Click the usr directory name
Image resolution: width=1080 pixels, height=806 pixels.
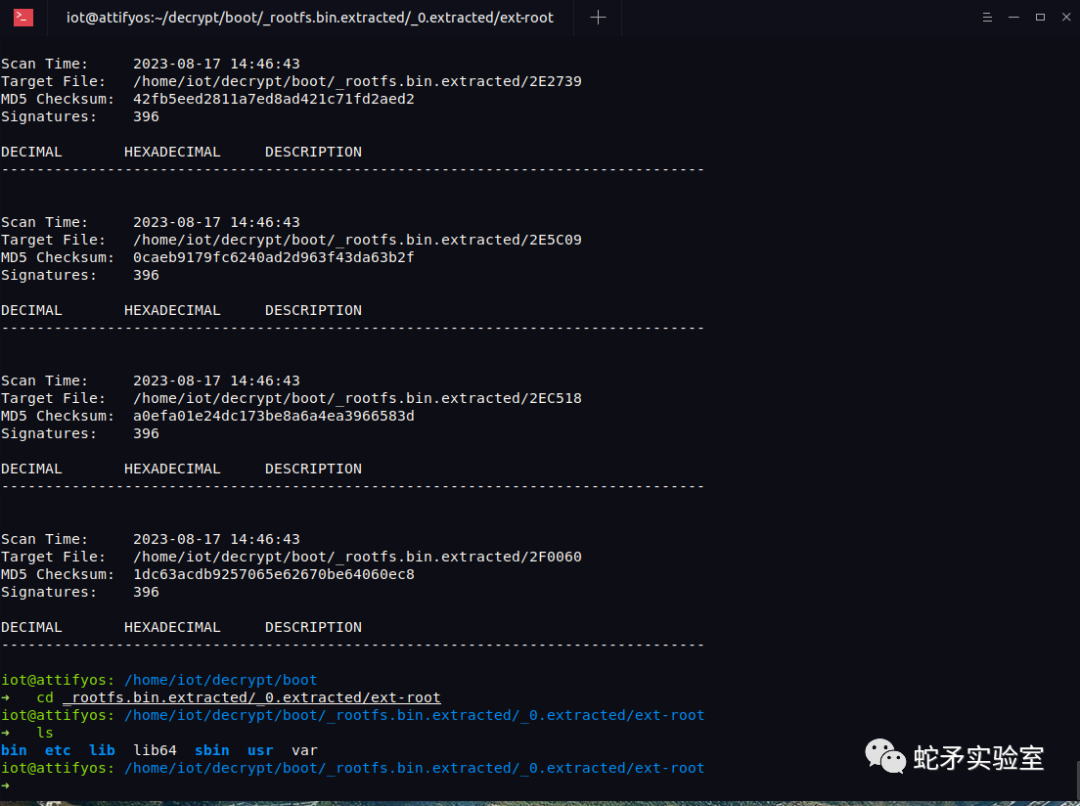pyautogui.click(x=260, y=750)
